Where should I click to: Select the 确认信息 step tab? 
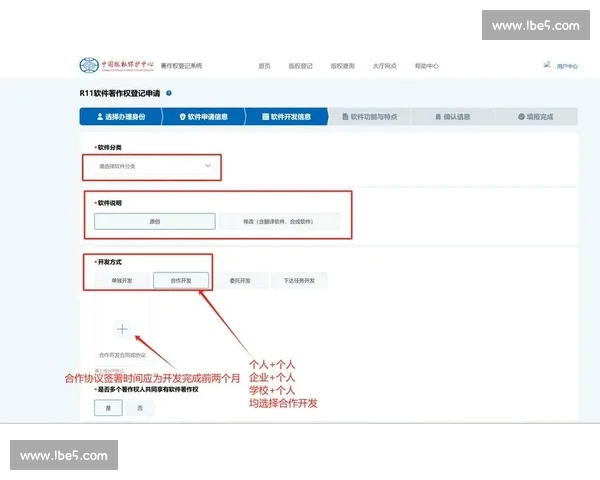(453, 116)
